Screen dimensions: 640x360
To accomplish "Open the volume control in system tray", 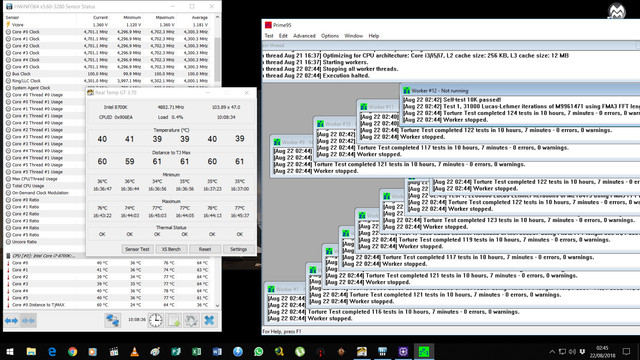I will (x=572, y=351).
